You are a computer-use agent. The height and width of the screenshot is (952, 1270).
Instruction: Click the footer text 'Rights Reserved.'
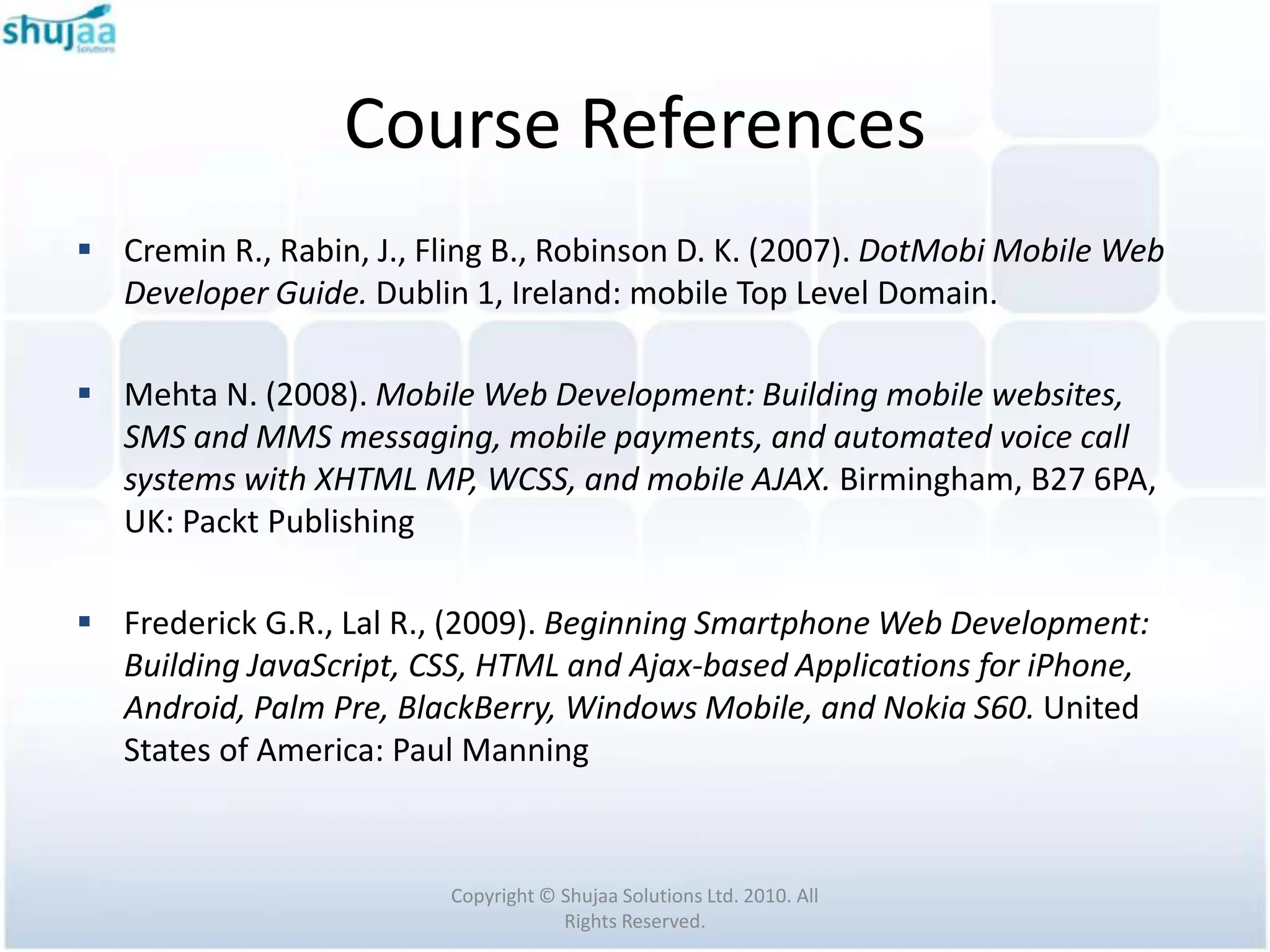coord(634,922)
